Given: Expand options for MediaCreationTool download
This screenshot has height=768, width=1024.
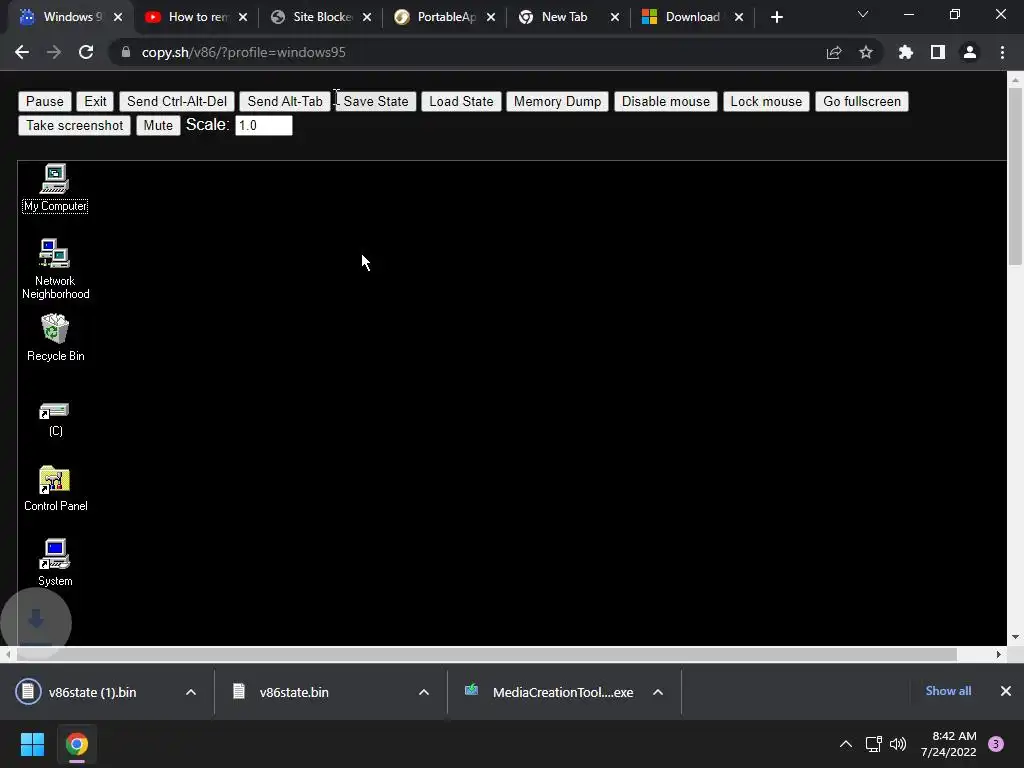Looking at the screenshot, I should [658, 692].
